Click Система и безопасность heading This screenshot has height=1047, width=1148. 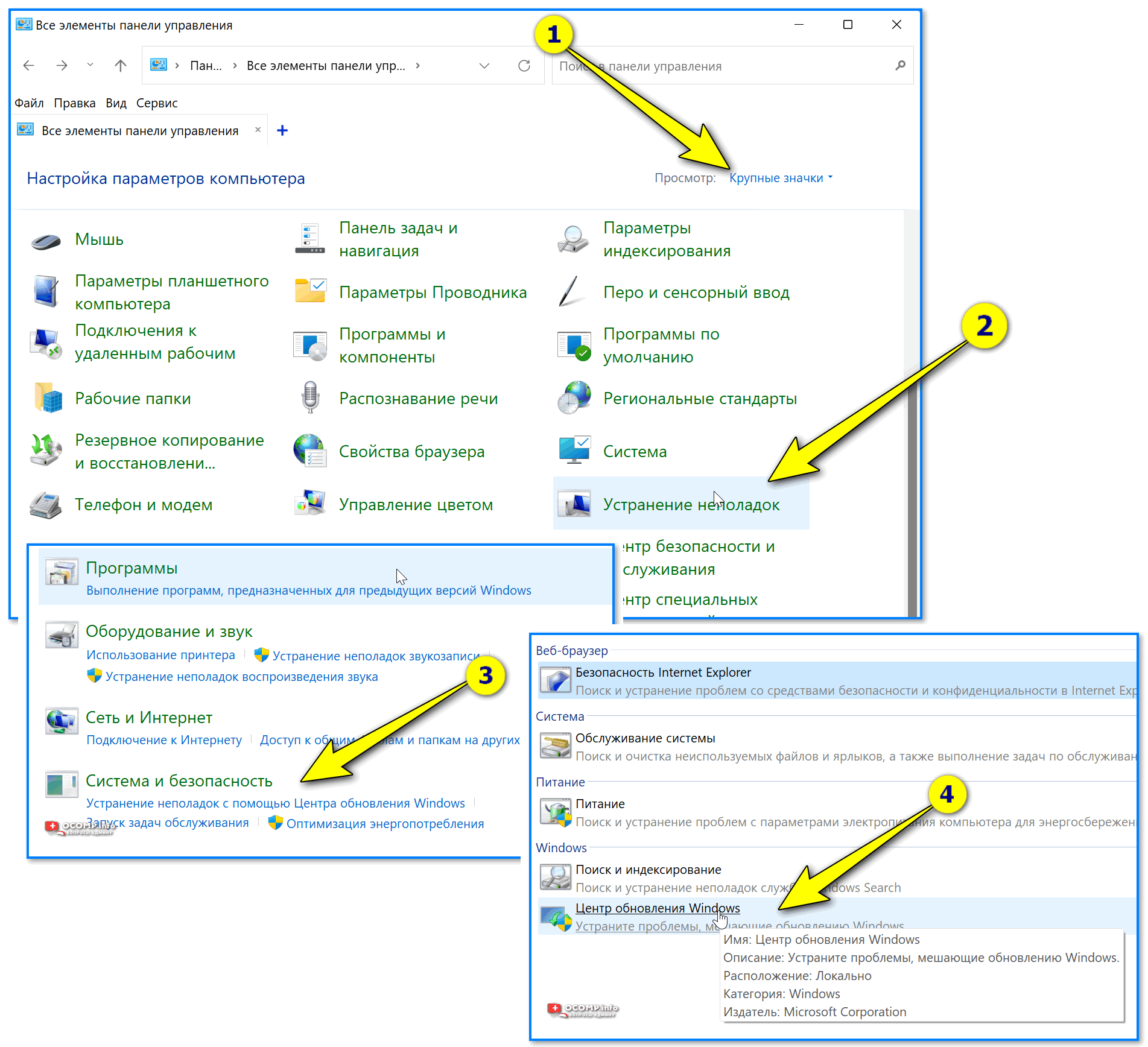179,781
